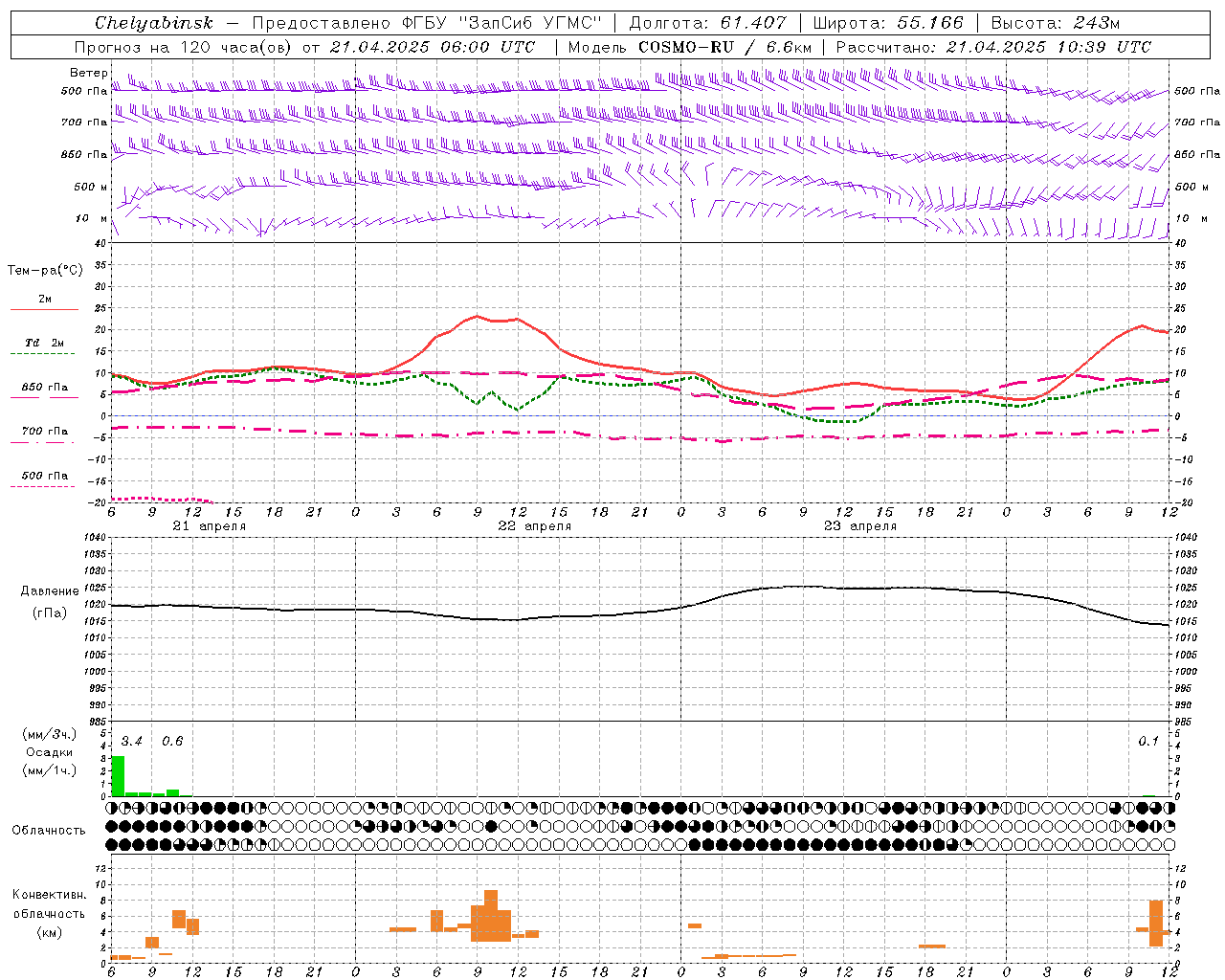The width and height of the screenshot is (1225, 980).
Task: Click the '(мм/1ч.)' precipitation unit label
Action: [49, 770]
